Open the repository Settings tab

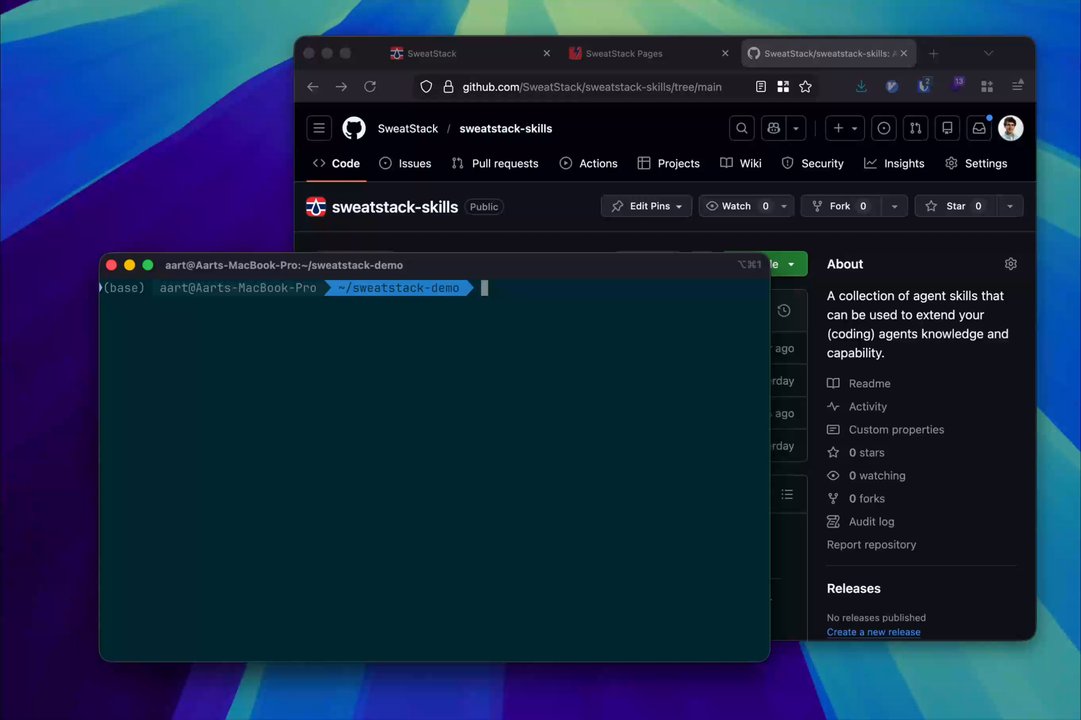tap(976, 163)
